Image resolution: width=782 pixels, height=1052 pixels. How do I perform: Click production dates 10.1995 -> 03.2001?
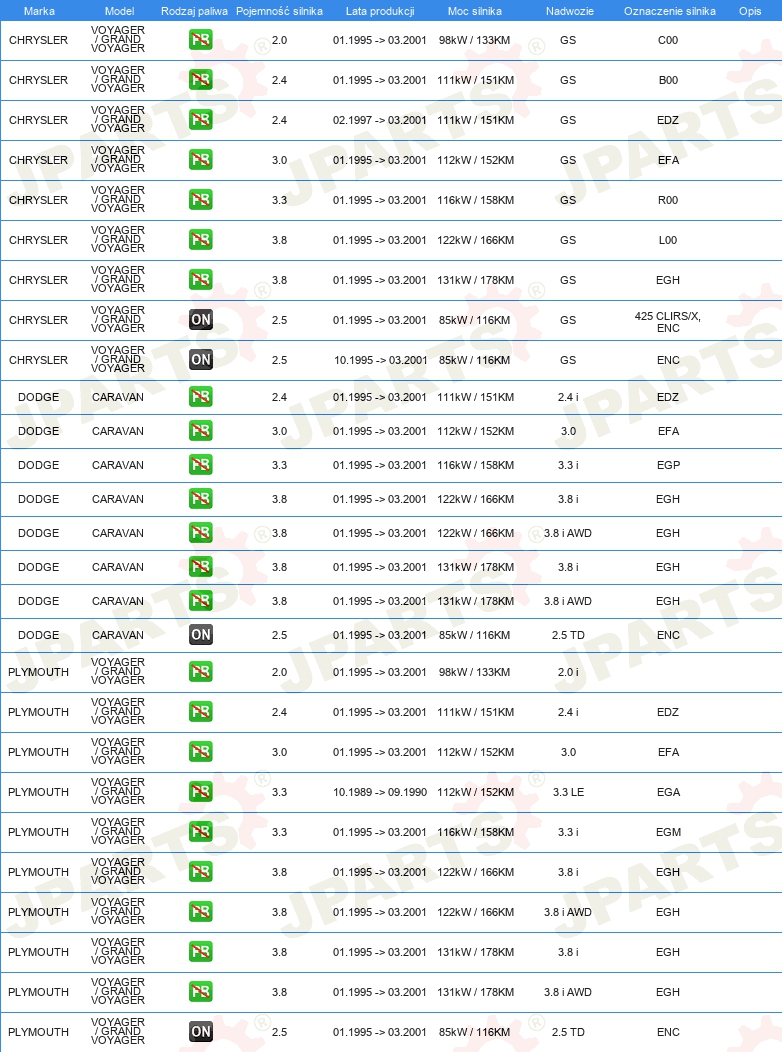[380, 360]
